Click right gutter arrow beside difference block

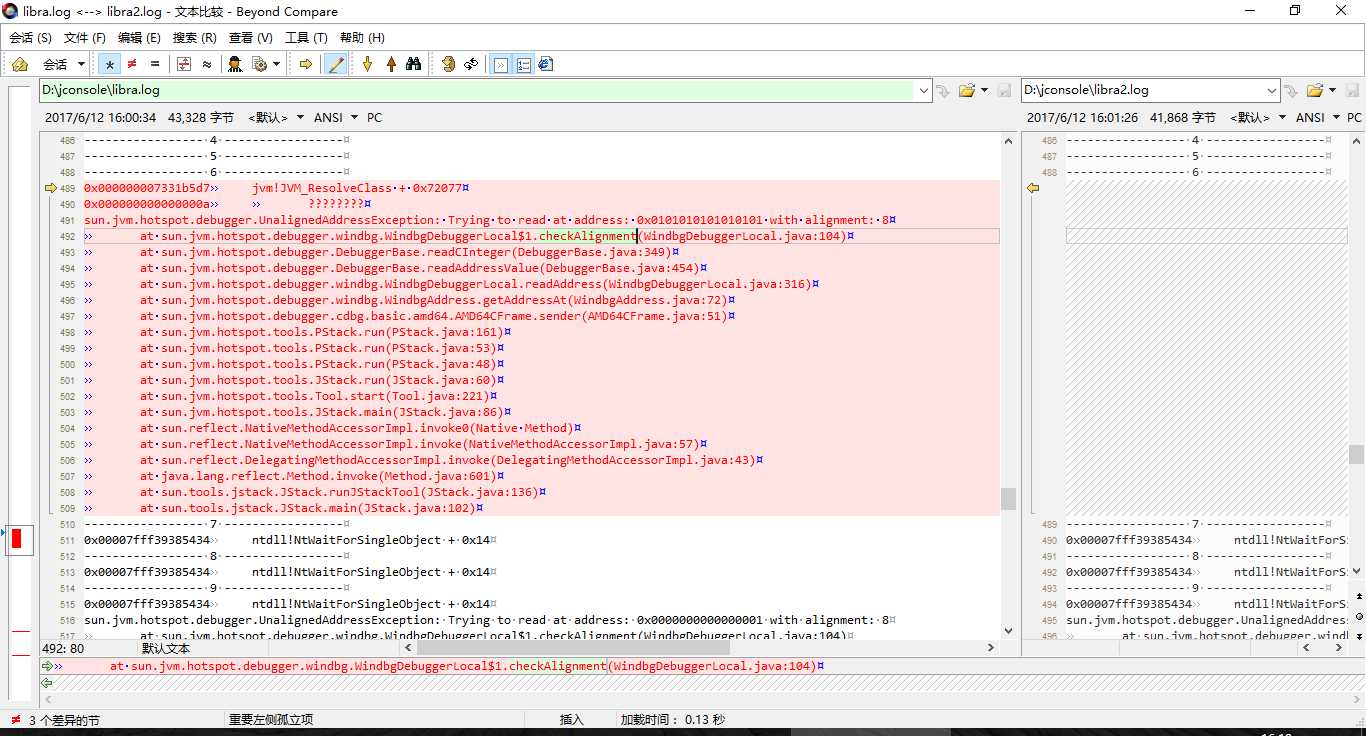point(1033,188)
